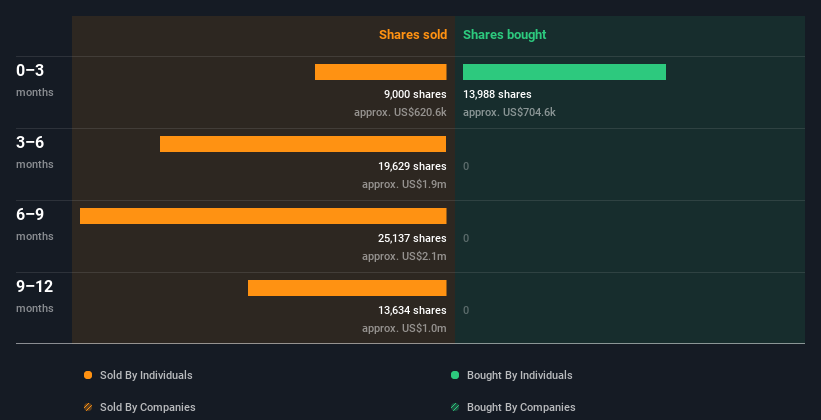Click the orange 9–12 months sold bar
This screenshot has height=420, width=821.
pos(347,288)
